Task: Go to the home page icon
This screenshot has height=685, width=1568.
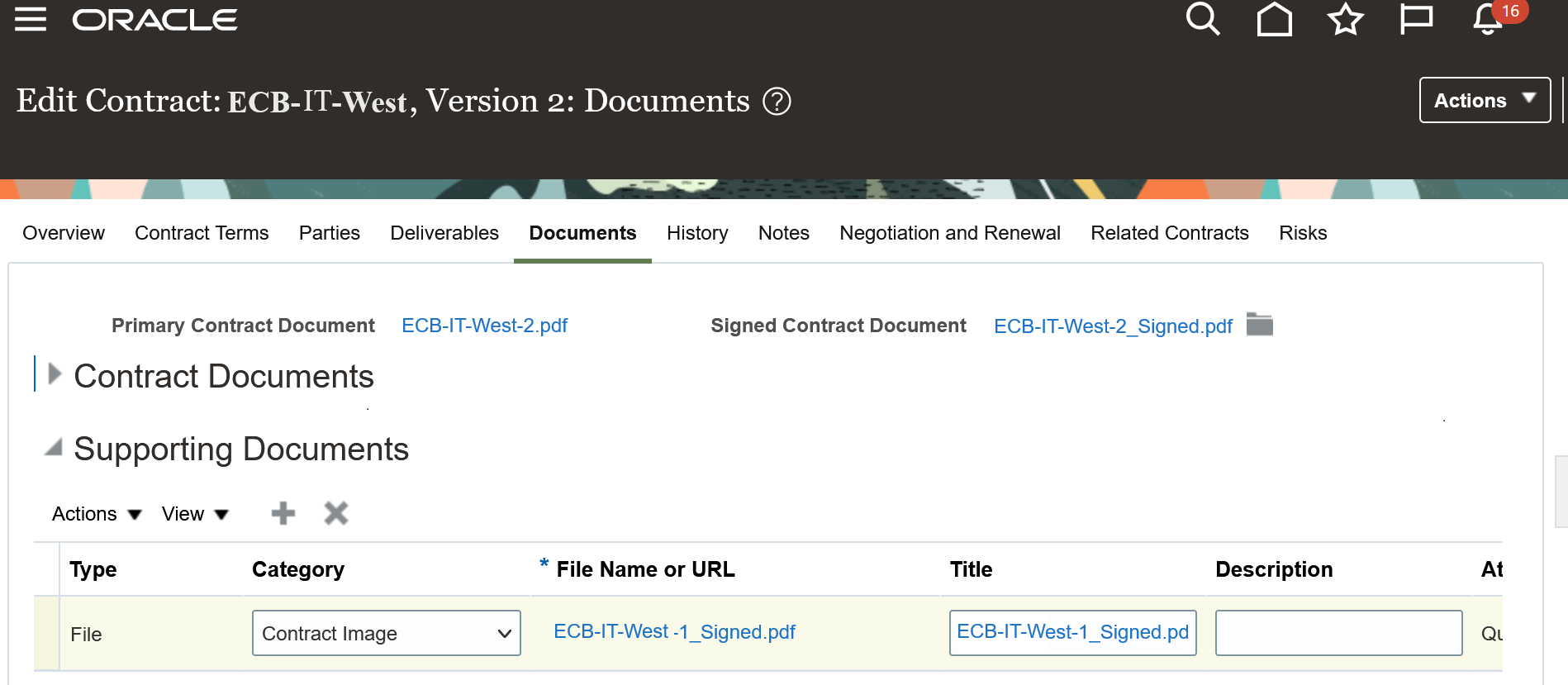Action: [x=1274, y=20]
